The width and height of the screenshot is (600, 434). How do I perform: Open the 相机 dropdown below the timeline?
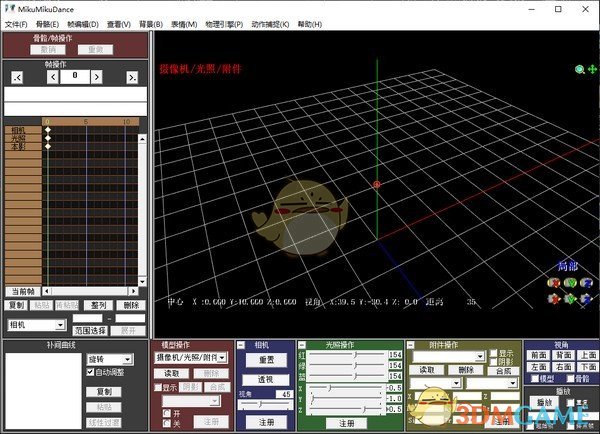tap(60, 325)
